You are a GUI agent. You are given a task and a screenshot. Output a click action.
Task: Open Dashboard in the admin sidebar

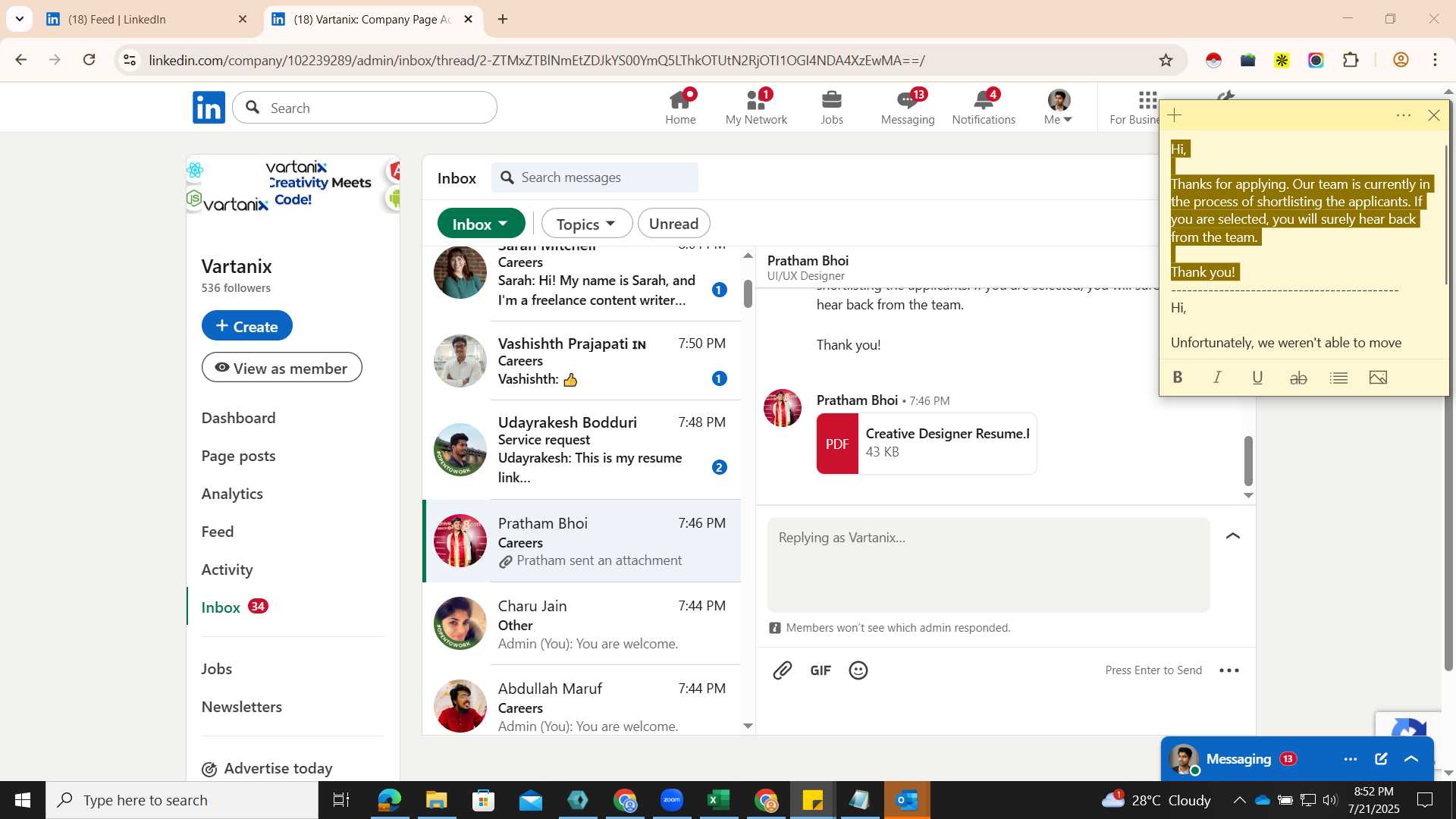point(238,418)
